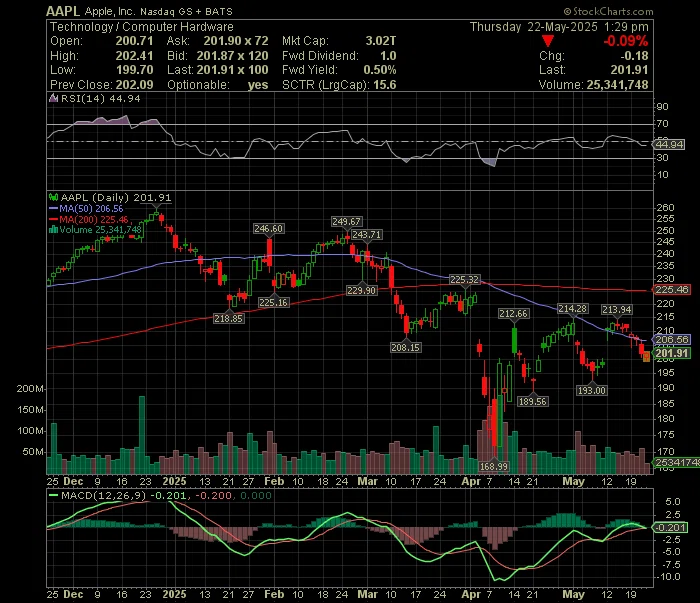Click the 200M volume axis label
Image resolution: width=700 pixels, height=603 pixels.
[30, 389]
